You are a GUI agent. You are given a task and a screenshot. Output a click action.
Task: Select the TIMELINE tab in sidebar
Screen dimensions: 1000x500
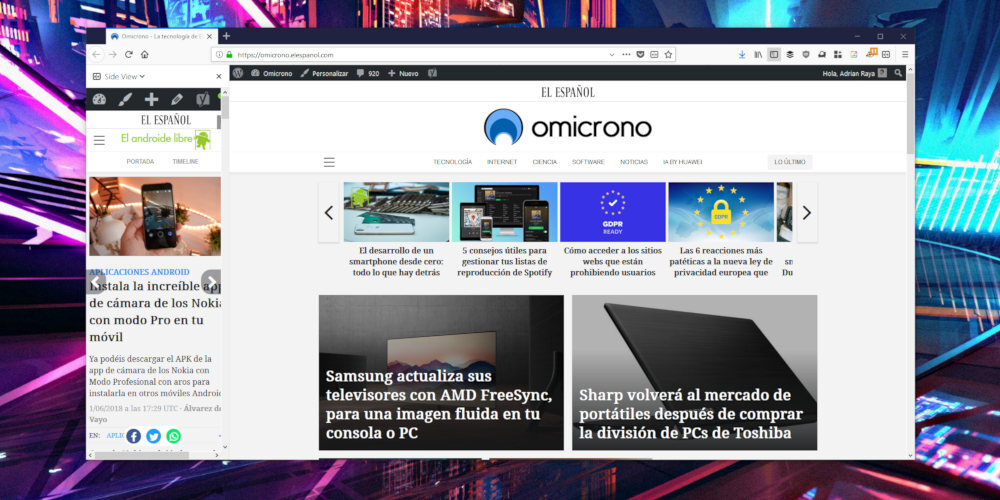pos(186,162)
